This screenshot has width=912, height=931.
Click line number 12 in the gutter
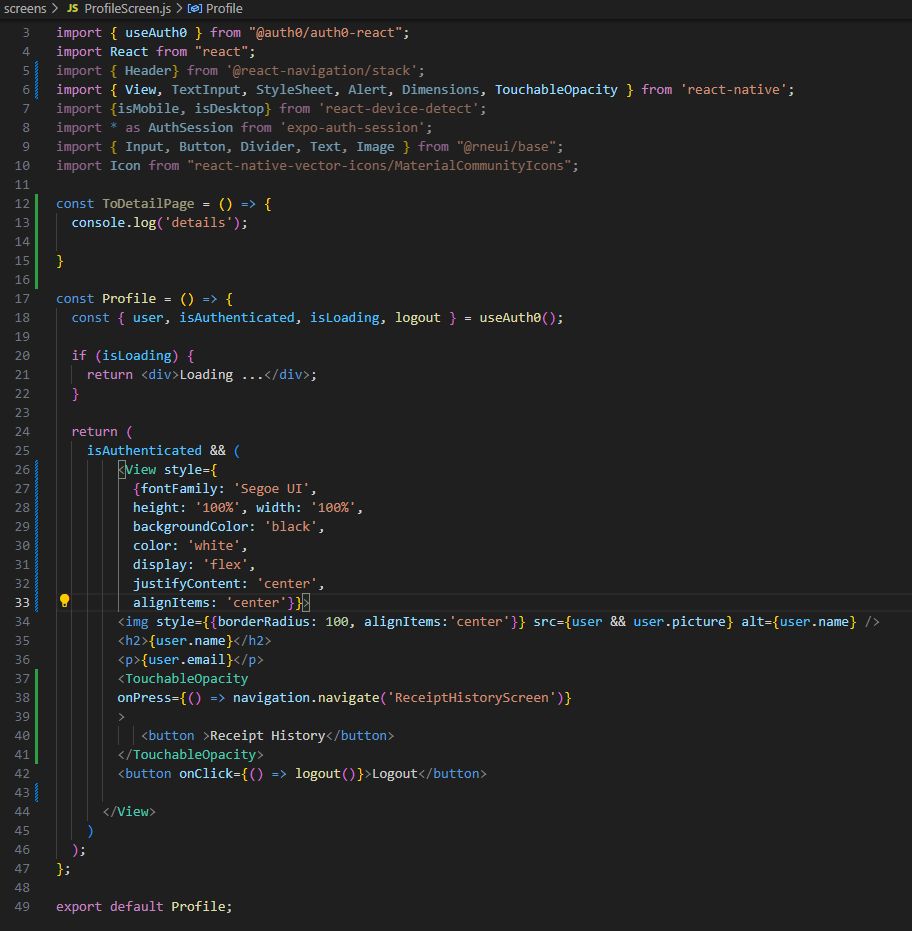22,204
